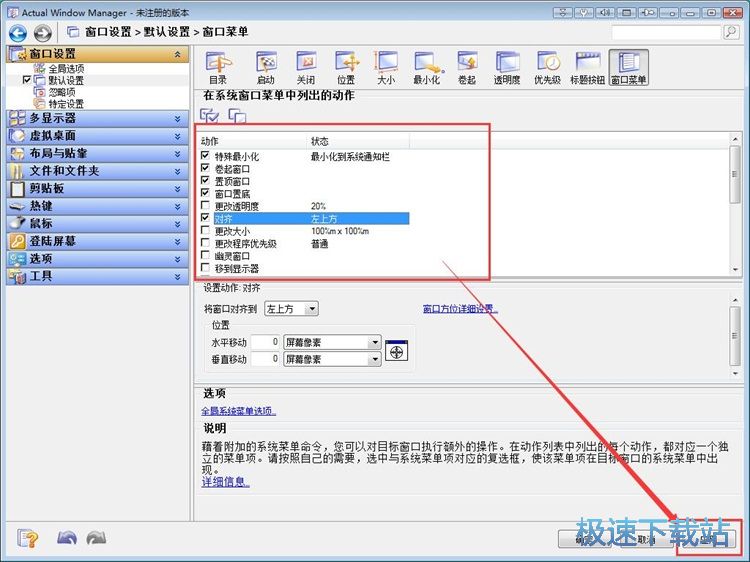Enable the 更改大小 action checkbox

205,230
